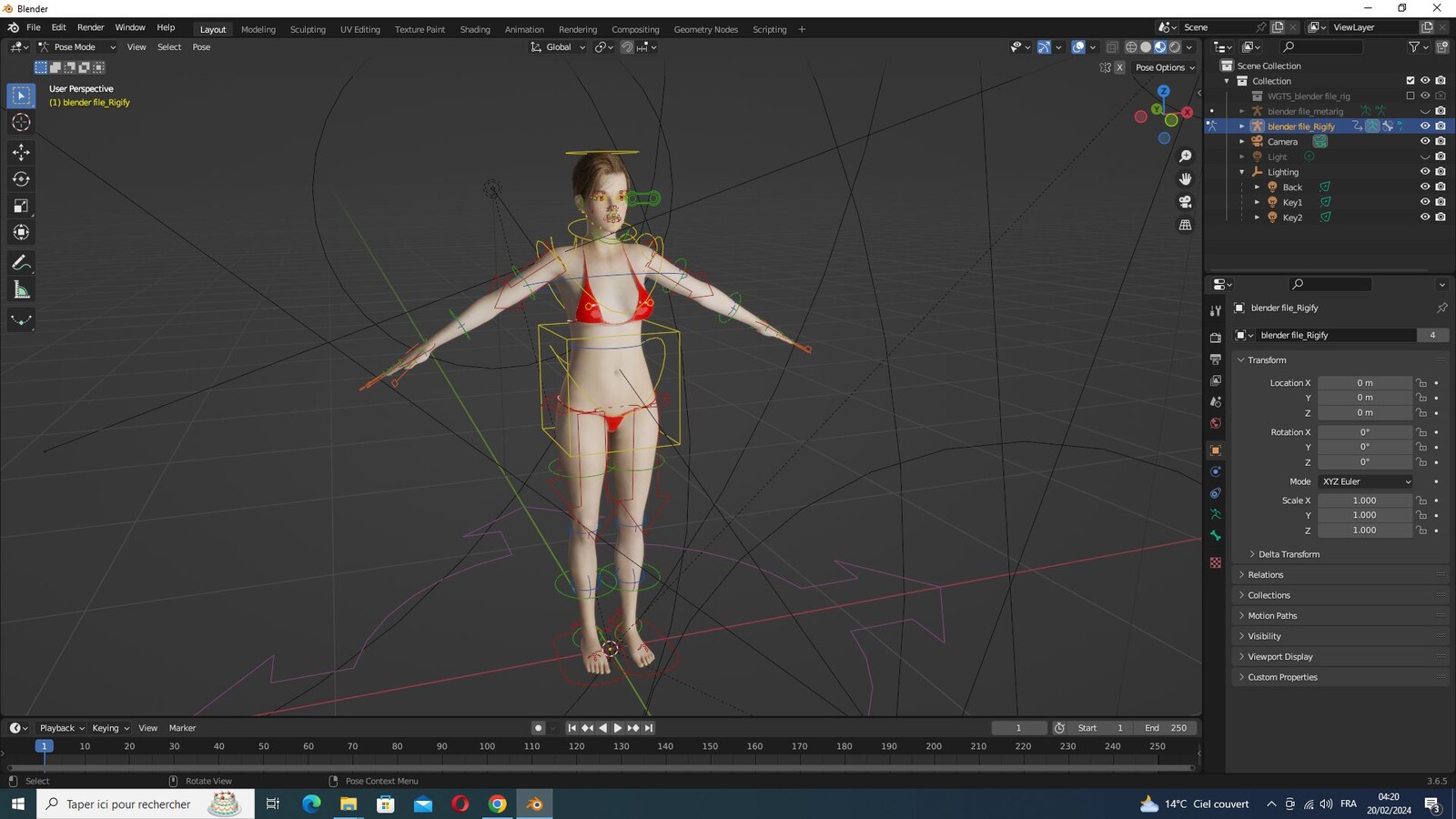Open the Render menu

[x=90, y=27]
